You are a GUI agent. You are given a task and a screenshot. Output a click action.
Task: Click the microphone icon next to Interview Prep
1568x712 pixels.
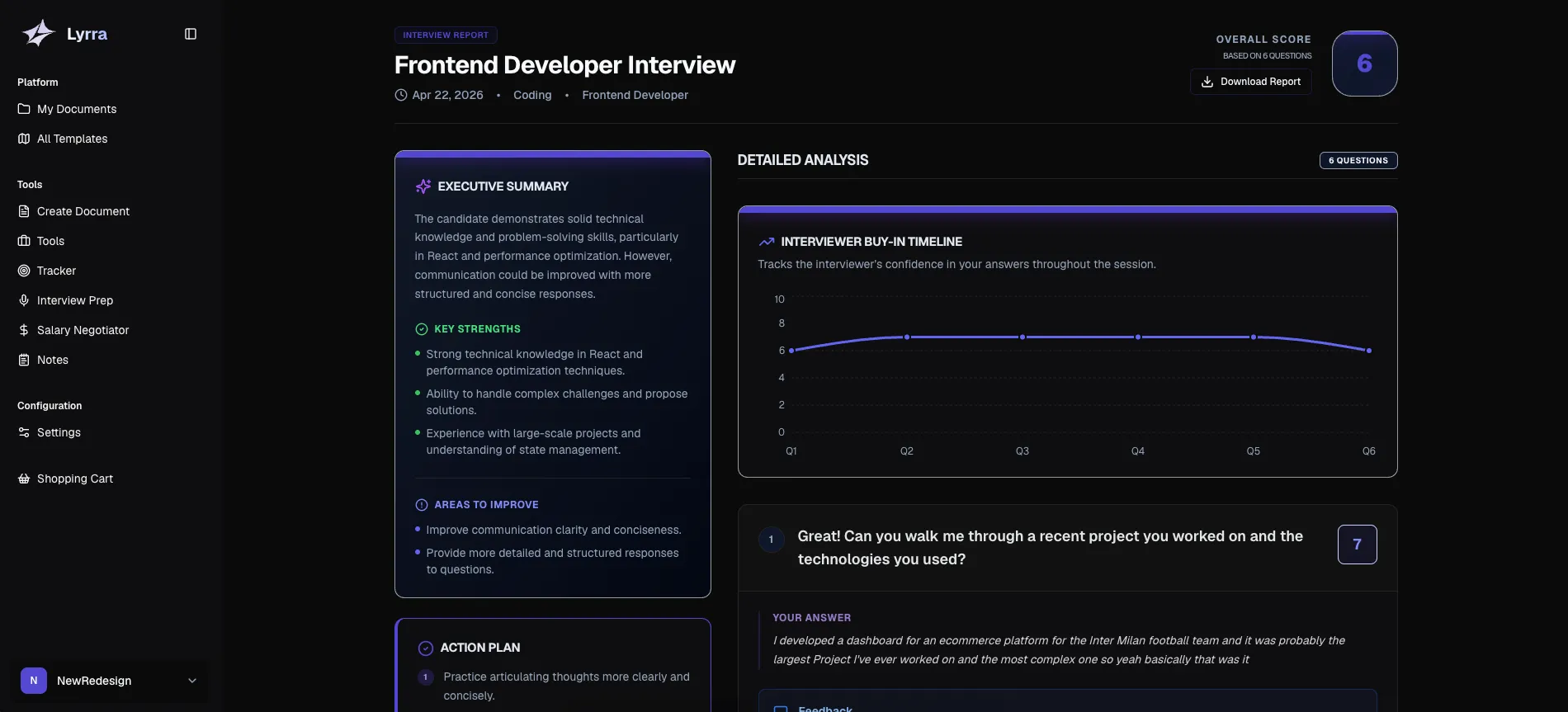point(24,300)
